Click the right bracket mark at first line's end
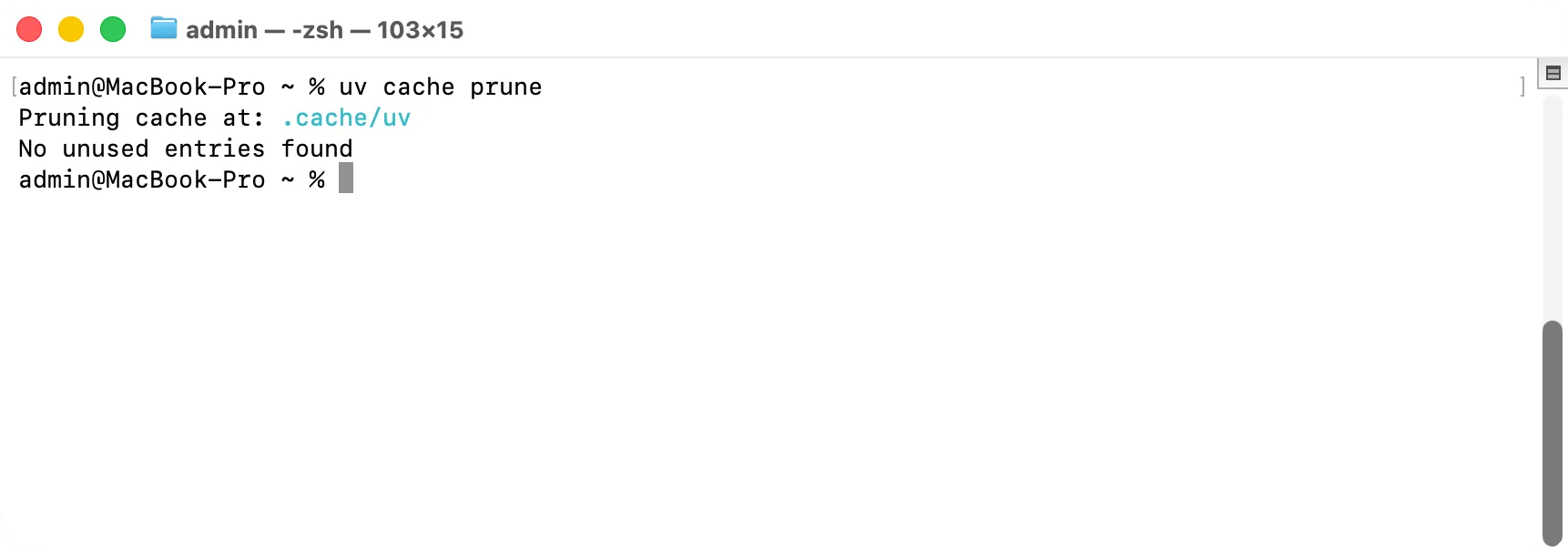The height and width of the screenshot is (552, 1568). (1522, 87)
